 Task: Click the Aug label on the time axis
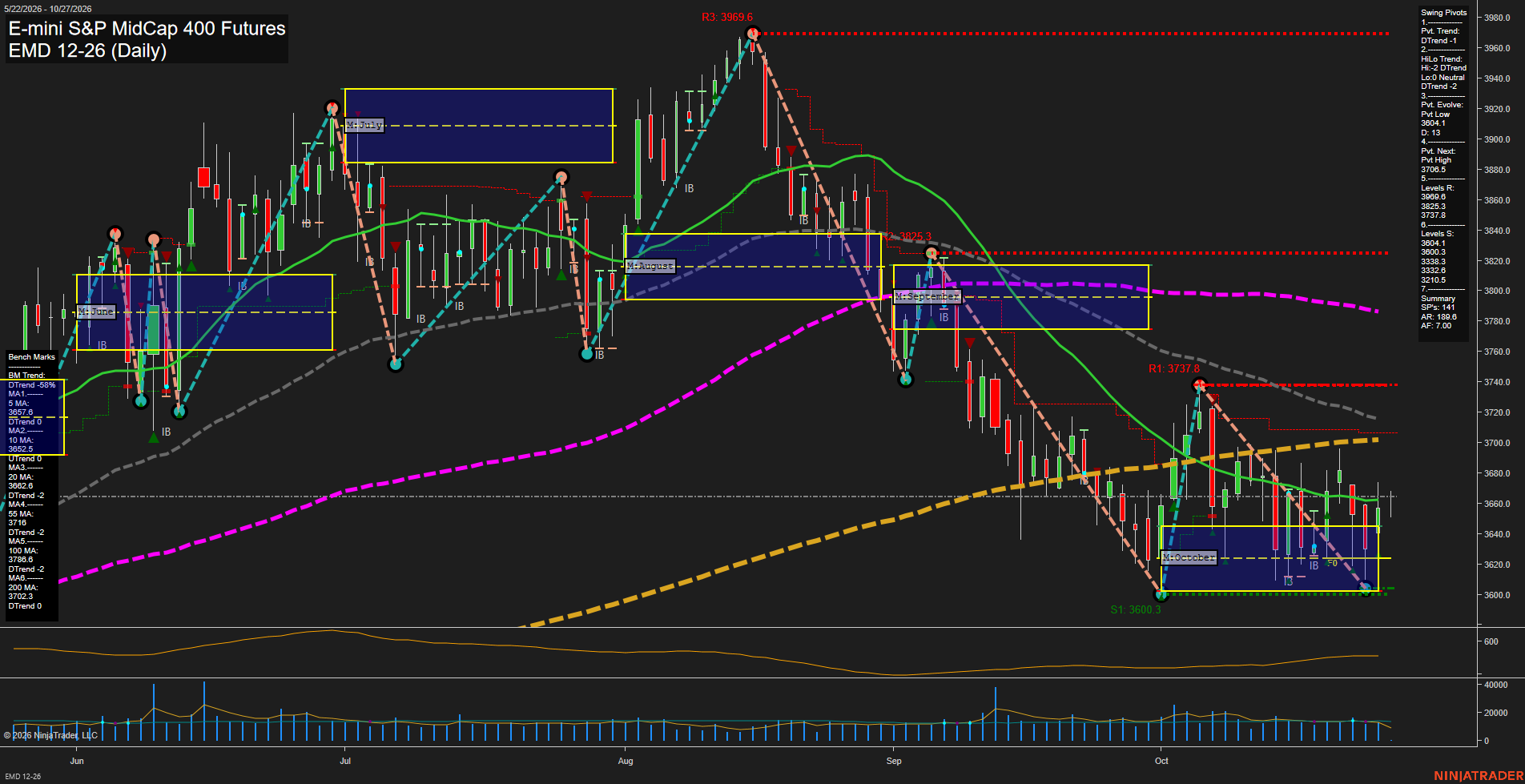pyautogui.click(x=626, y=761)
